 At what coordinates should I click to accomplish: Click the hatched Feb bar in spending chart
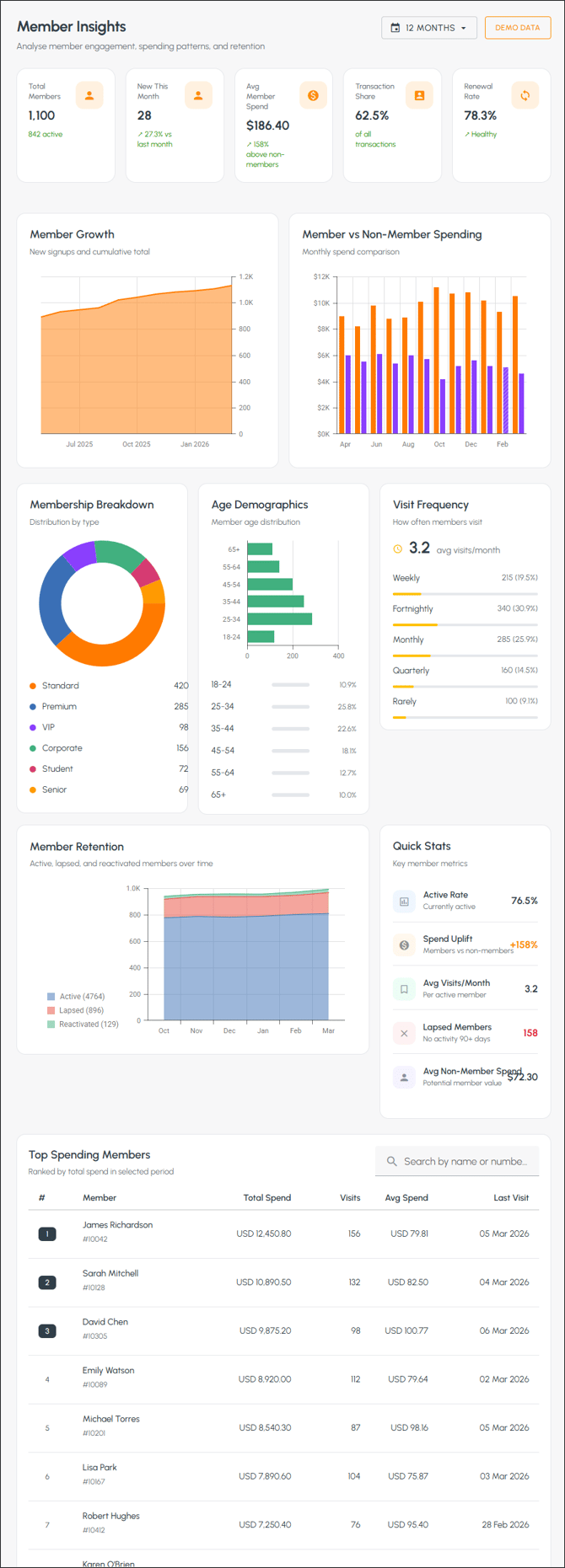(x=506, y=400)
